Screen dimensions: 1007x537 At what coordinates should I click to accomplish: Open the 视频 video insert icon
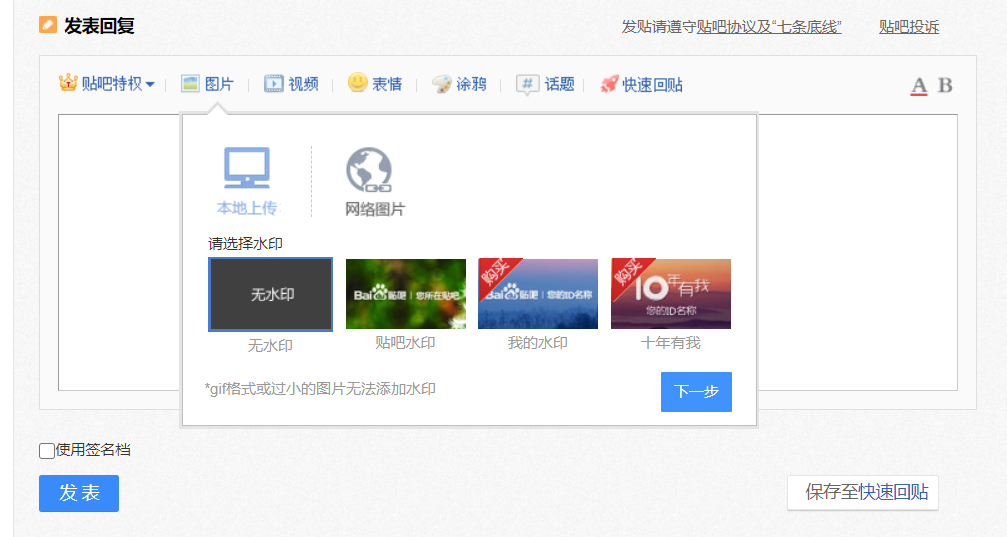274,84
